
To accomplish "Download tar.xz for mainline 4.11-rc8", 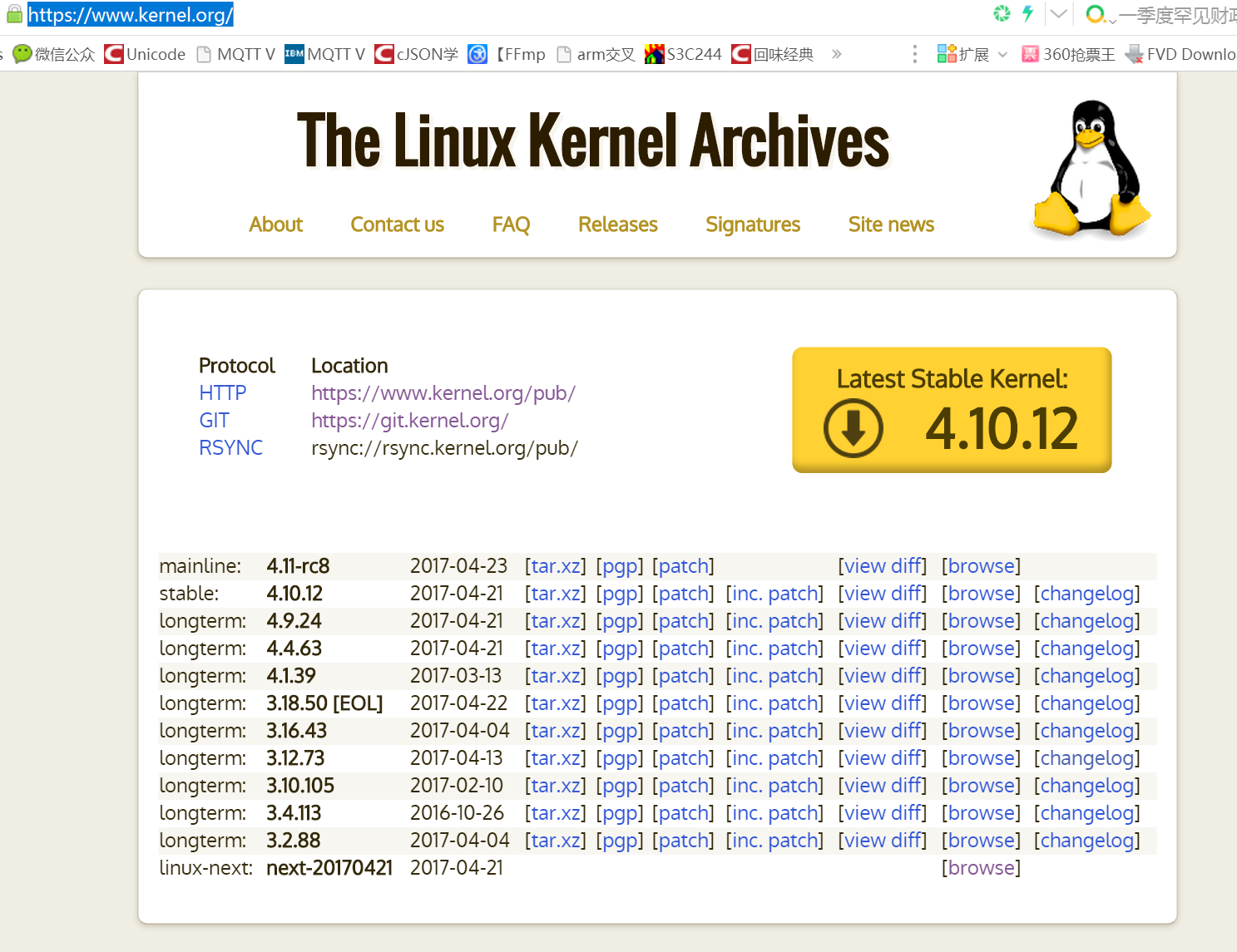I will coord(556,566).
